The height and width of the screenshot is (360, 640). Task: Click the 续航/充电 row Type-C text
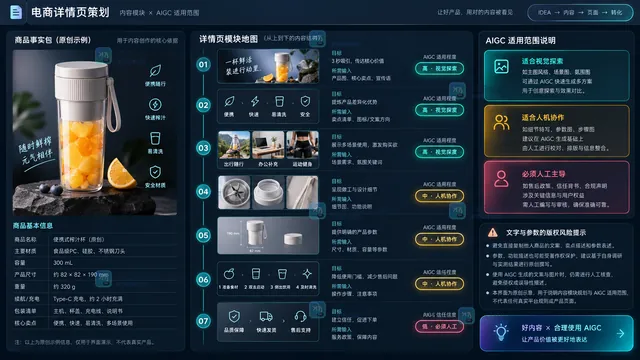pyautogui.click(x=88, y=299)
